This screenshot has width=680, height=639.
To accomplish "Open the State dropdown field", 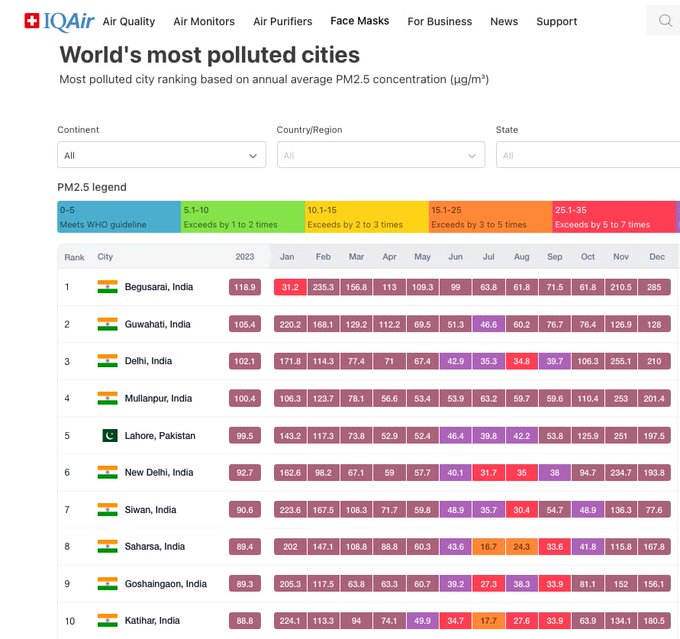I will click(588, 155).
